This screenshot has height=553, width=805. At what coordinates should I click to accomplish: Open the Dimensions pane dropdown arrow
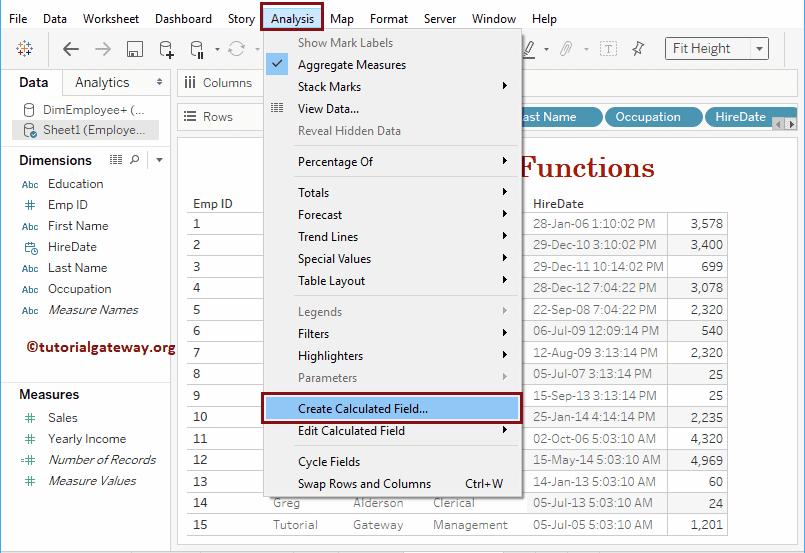[x=160, y=160]
